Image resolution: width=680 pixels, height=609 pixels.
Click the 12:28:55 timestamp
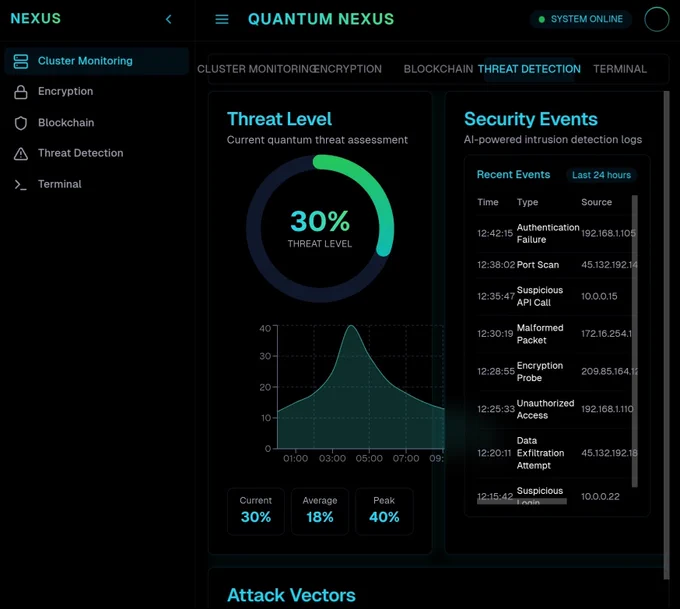(x=496, y=372)
